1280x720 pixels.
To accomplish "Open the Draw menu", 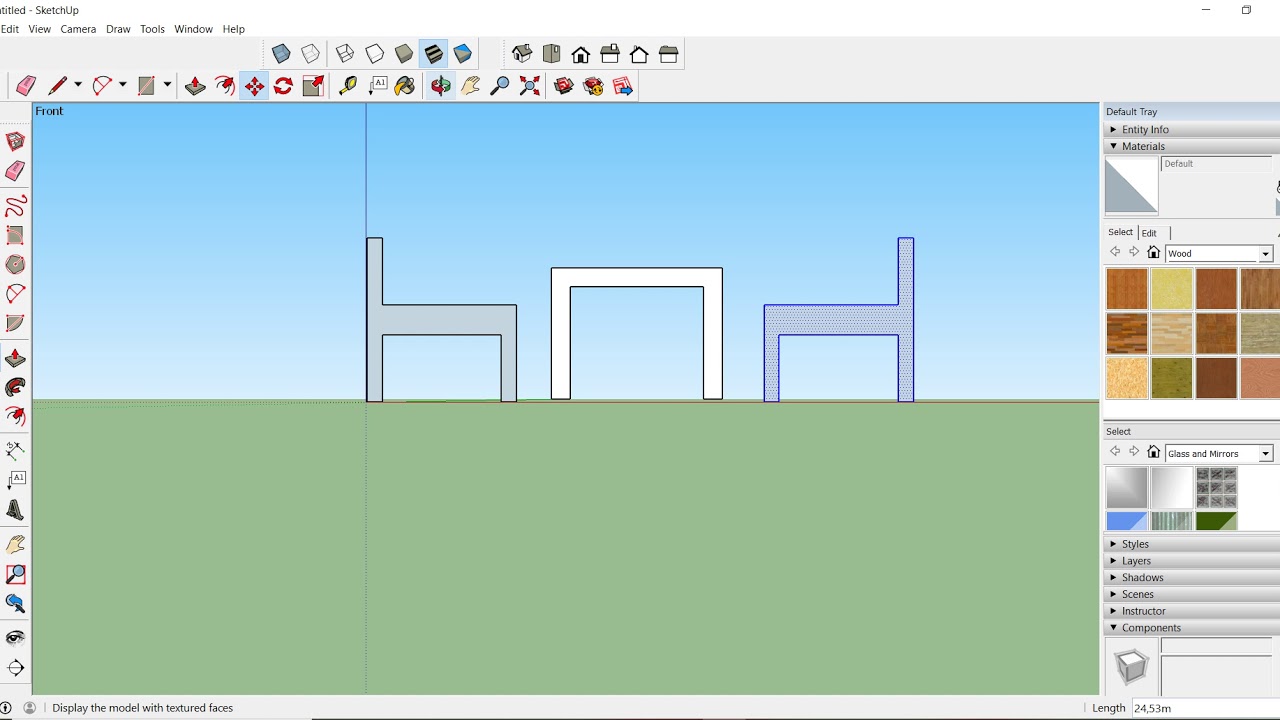I will coord(118,29).
